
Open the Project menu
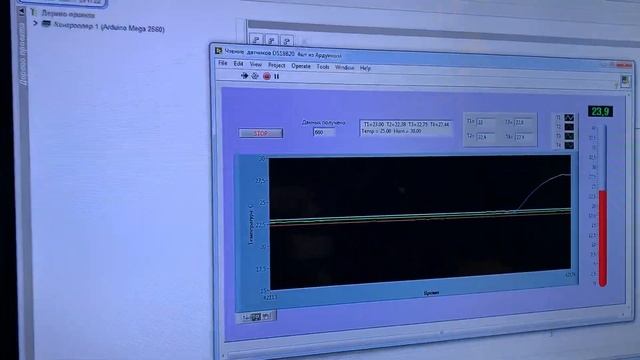click(x=276, y=65)
